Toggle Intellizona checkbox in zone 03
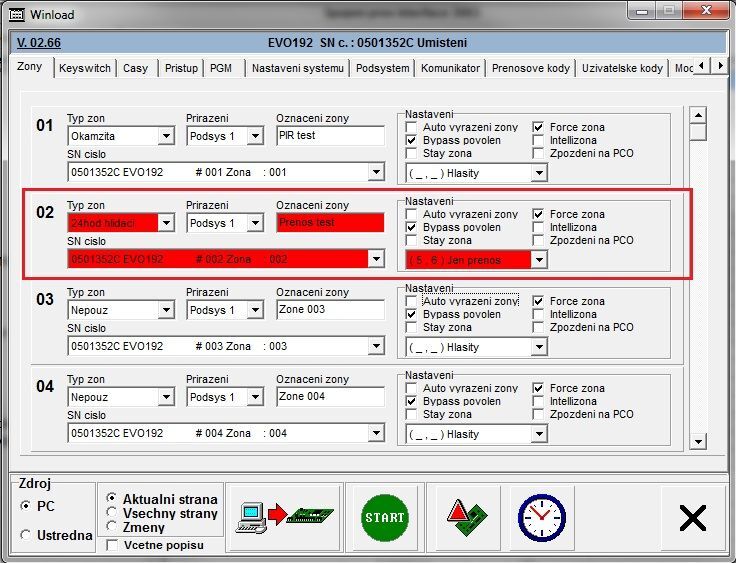 (x=539, y=315)
